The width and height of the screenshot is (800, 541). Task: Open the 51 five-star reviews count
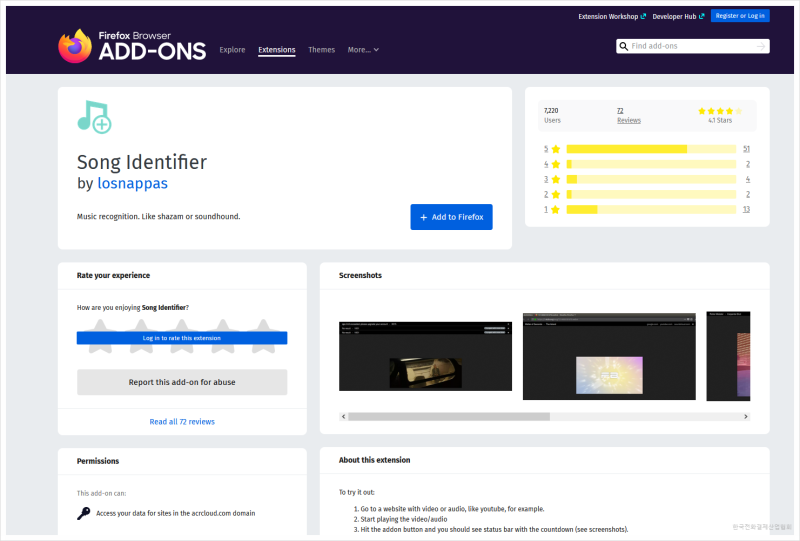click(x=746, y=149)
